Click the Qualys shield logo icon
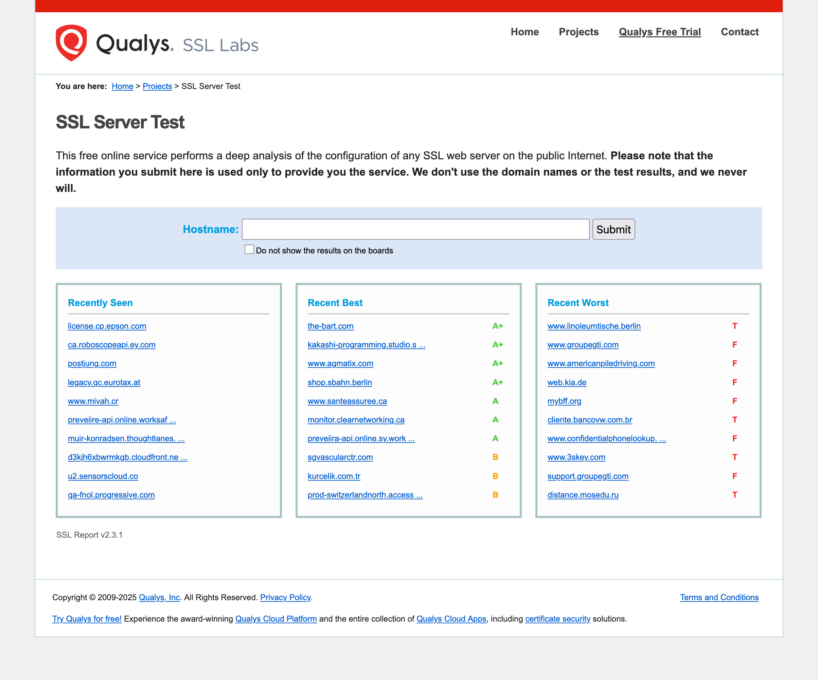The width and height of the screenshot is (818, 680). click(71, 43)
